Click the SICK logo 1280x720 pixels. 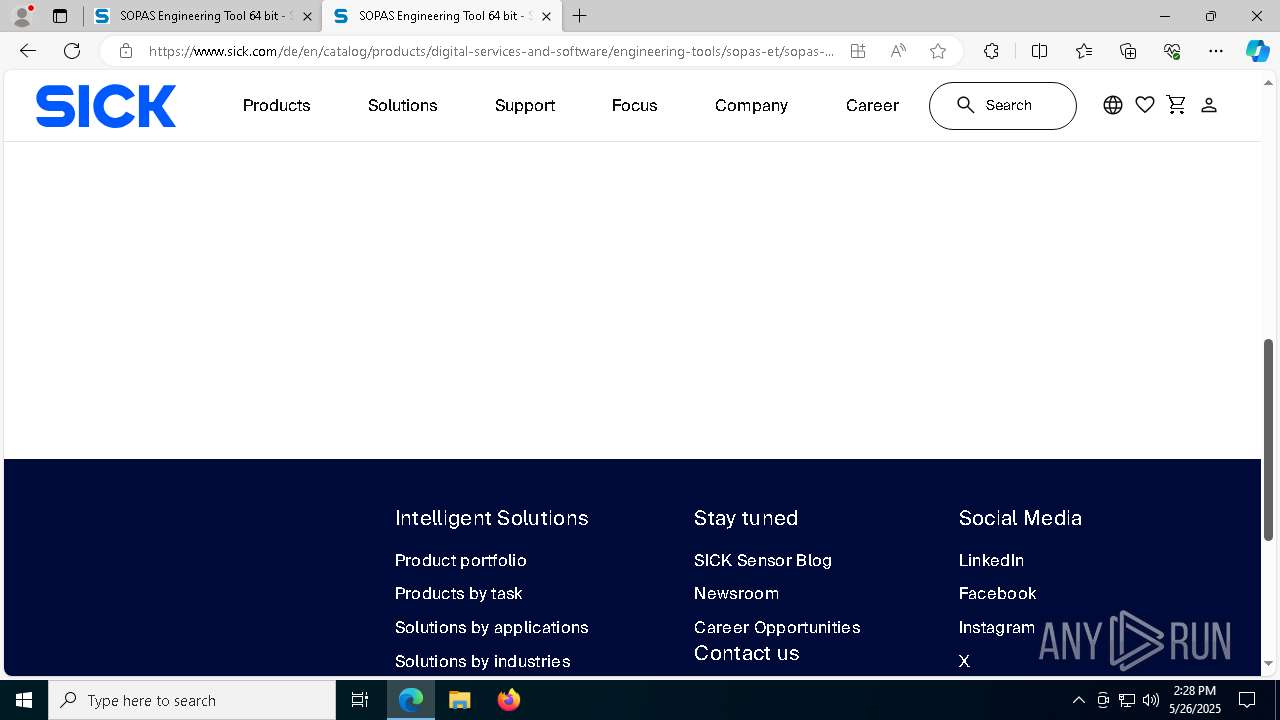click(x=106, y=106)
